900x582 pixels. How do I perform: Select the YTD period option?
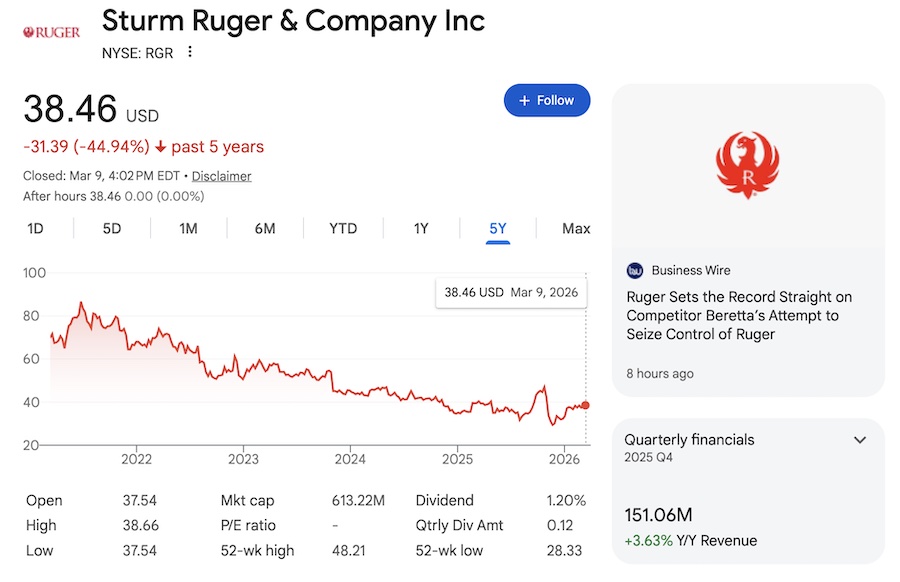click(x=342, y=228)
